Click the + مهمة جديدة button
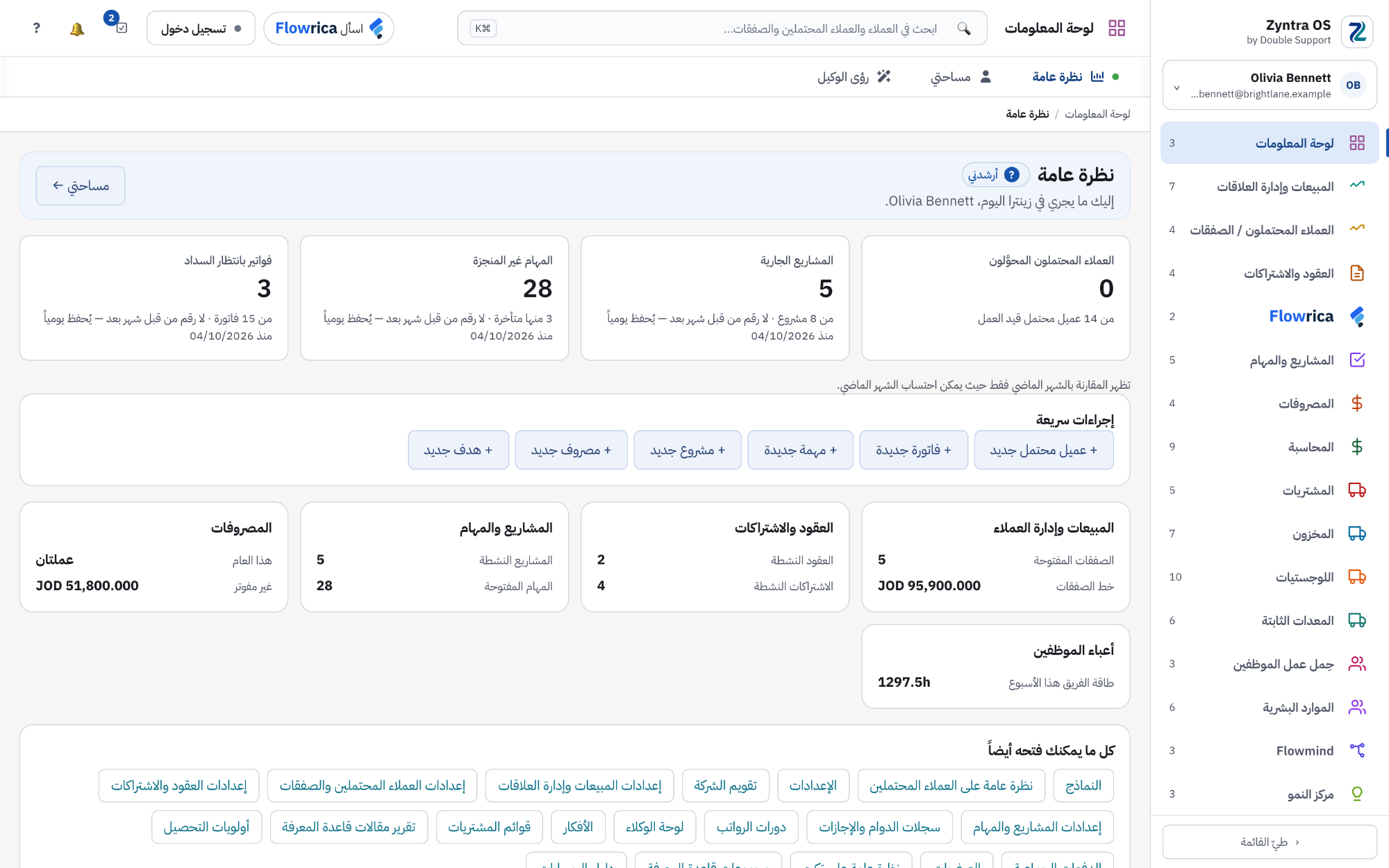Screen dimensions: 1389x868 coord(800,450)
